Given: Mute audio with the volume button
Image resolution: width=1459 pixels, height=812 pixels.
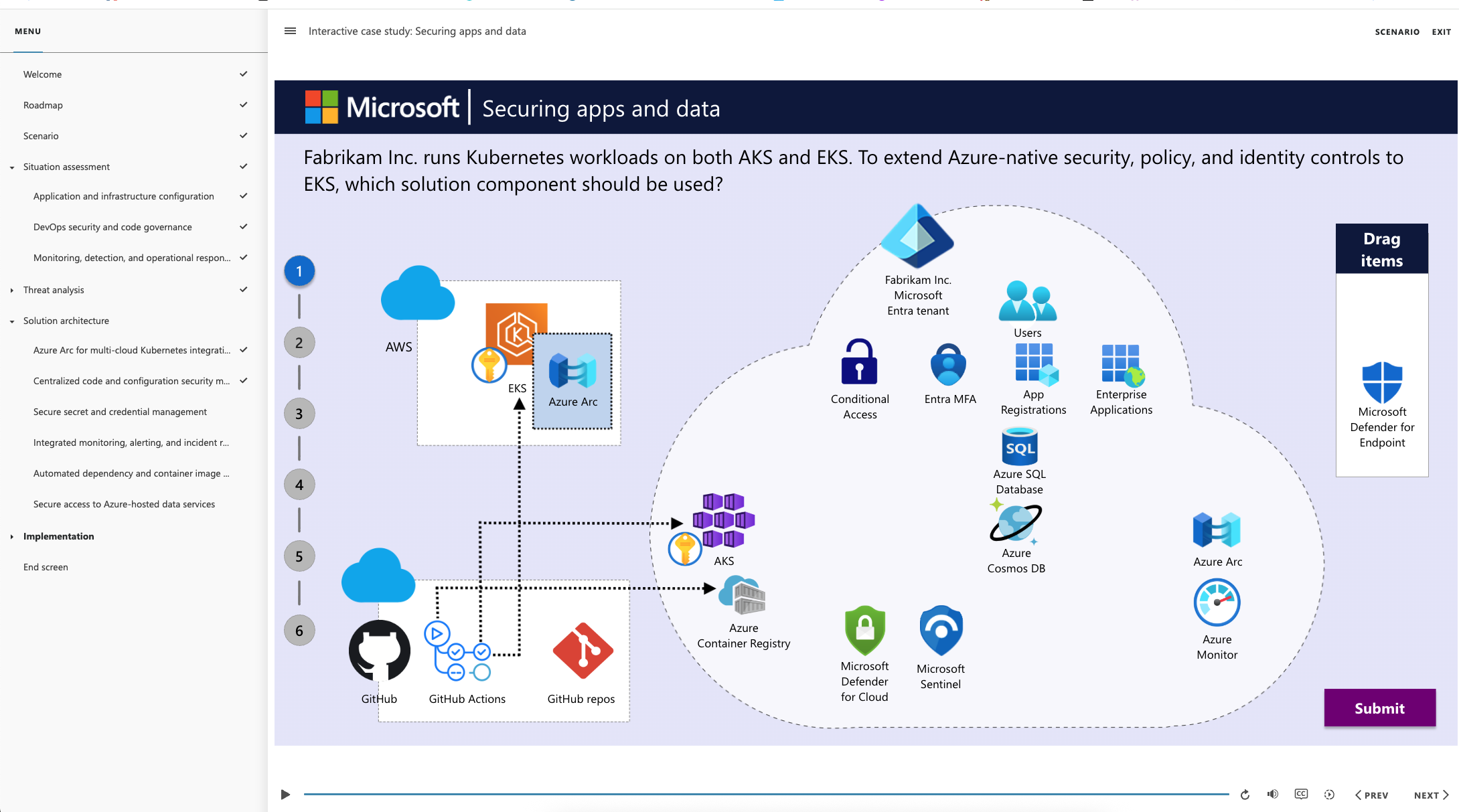Looking at the screenshot, I should coord(1272,794).
